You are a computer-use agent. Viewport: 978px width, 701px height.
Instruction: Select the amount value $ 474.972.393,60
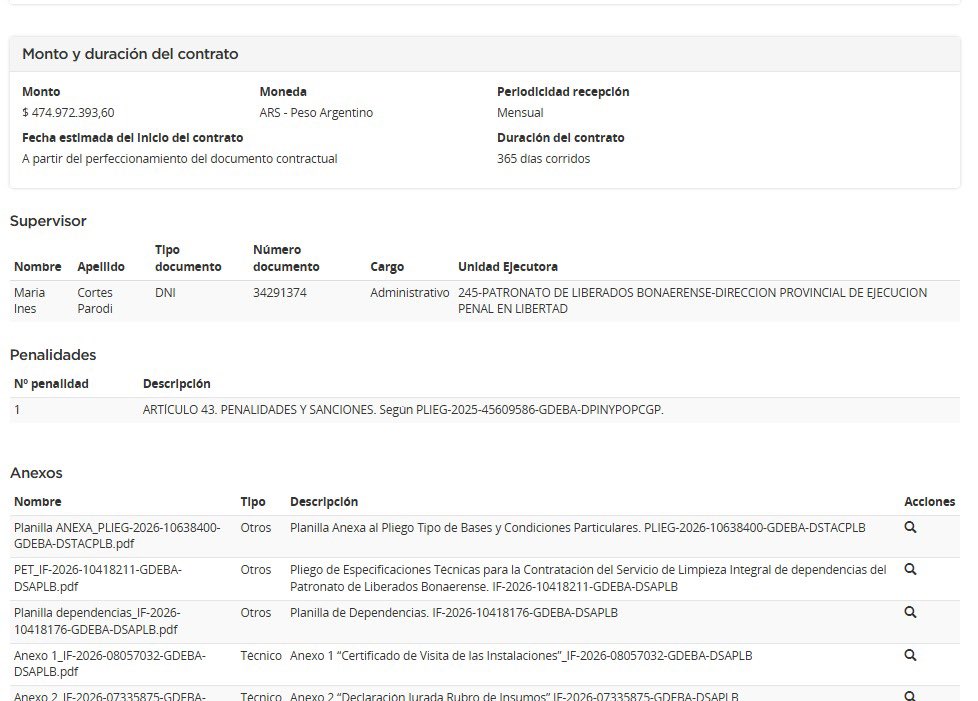(x=68, y=113)
